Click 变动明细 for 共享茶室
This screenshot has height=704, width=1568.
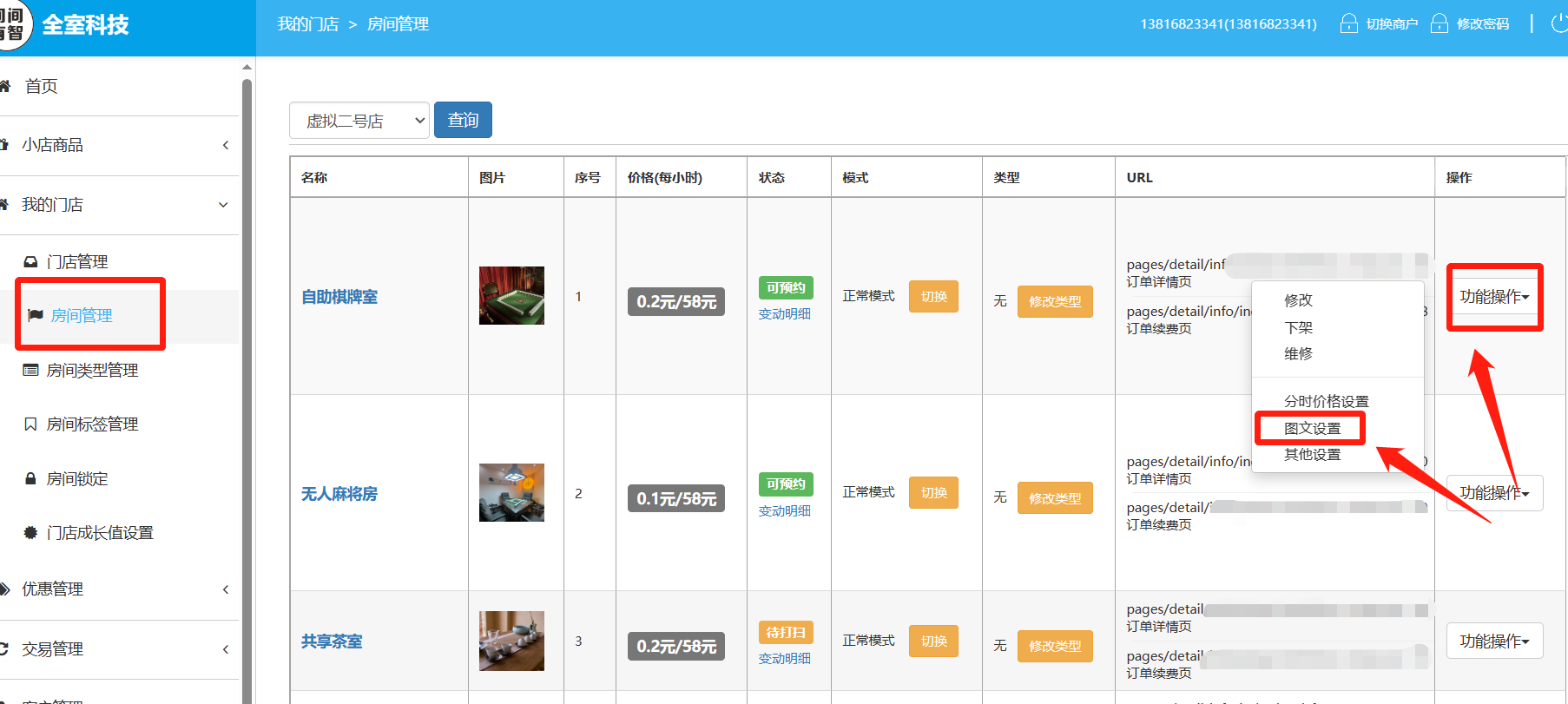pos(785,659)
